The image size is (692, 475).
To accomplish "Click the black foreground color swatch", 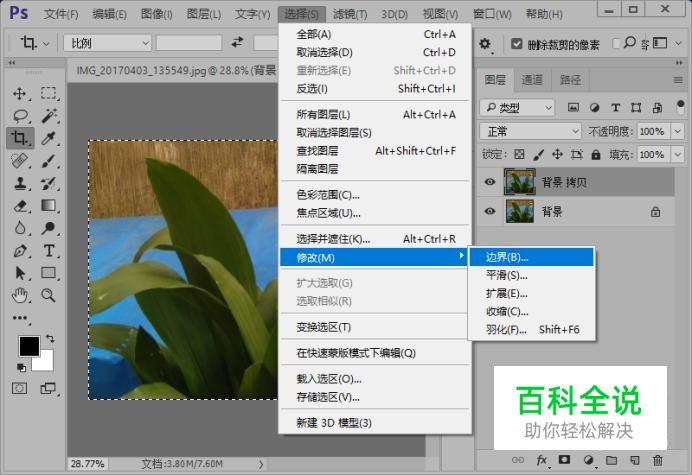I will pyautogui.click(x=29, y=346).
